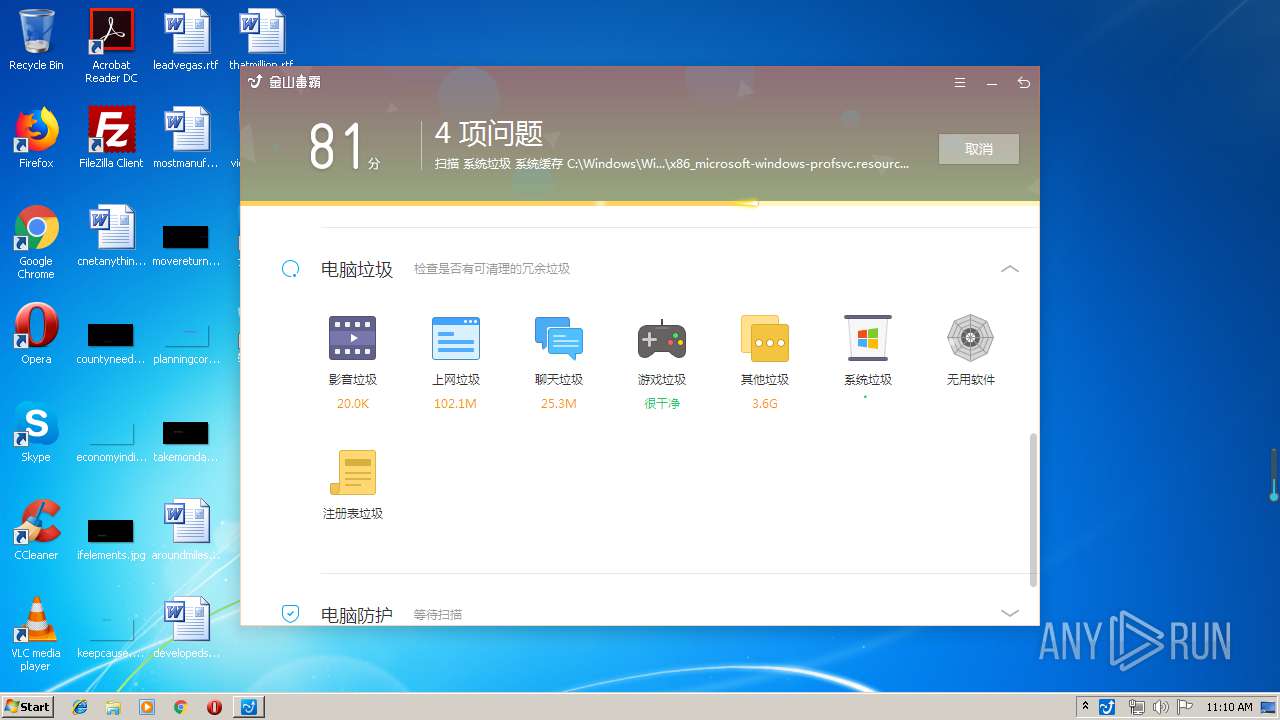Screen dimensions: 1280x720
Task: Collapse the 电脑垃圾 section
Action: coord(1010,269)
